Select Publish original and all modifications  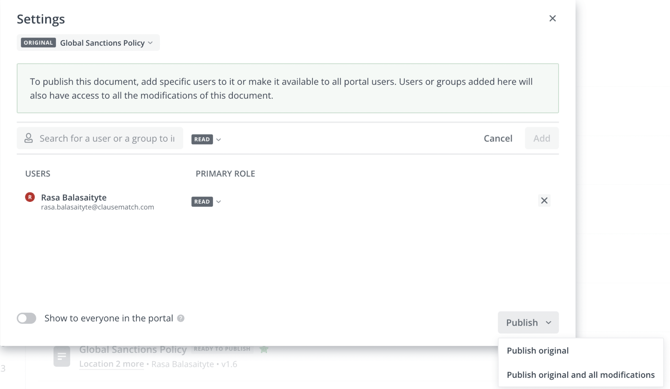pyautogui.click(x=580, y=375)
